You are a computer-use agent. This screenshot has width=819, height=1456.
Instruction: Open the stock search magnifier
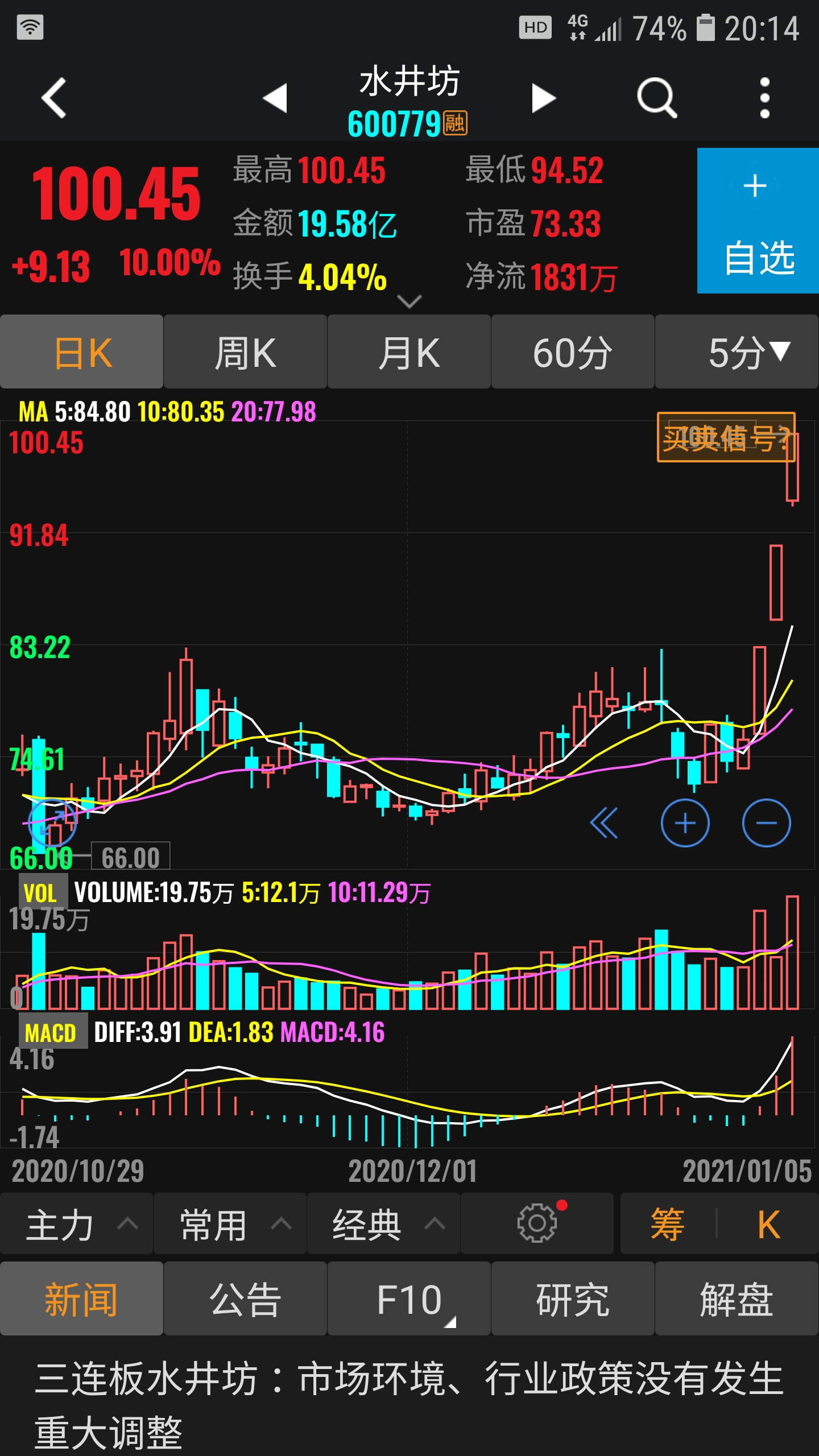pos(657,98)
